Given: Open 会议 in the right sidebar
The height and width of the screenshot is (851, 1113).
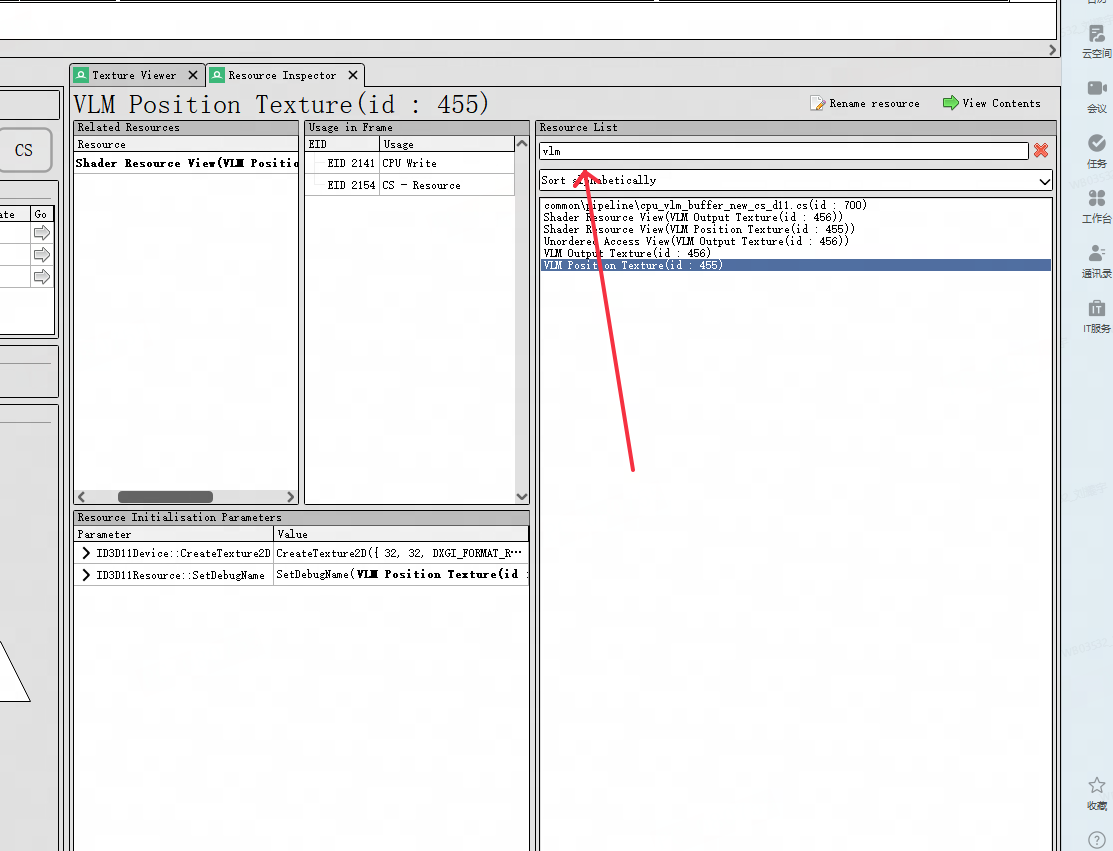Looking at the screenshot, I should (1096, 97).
